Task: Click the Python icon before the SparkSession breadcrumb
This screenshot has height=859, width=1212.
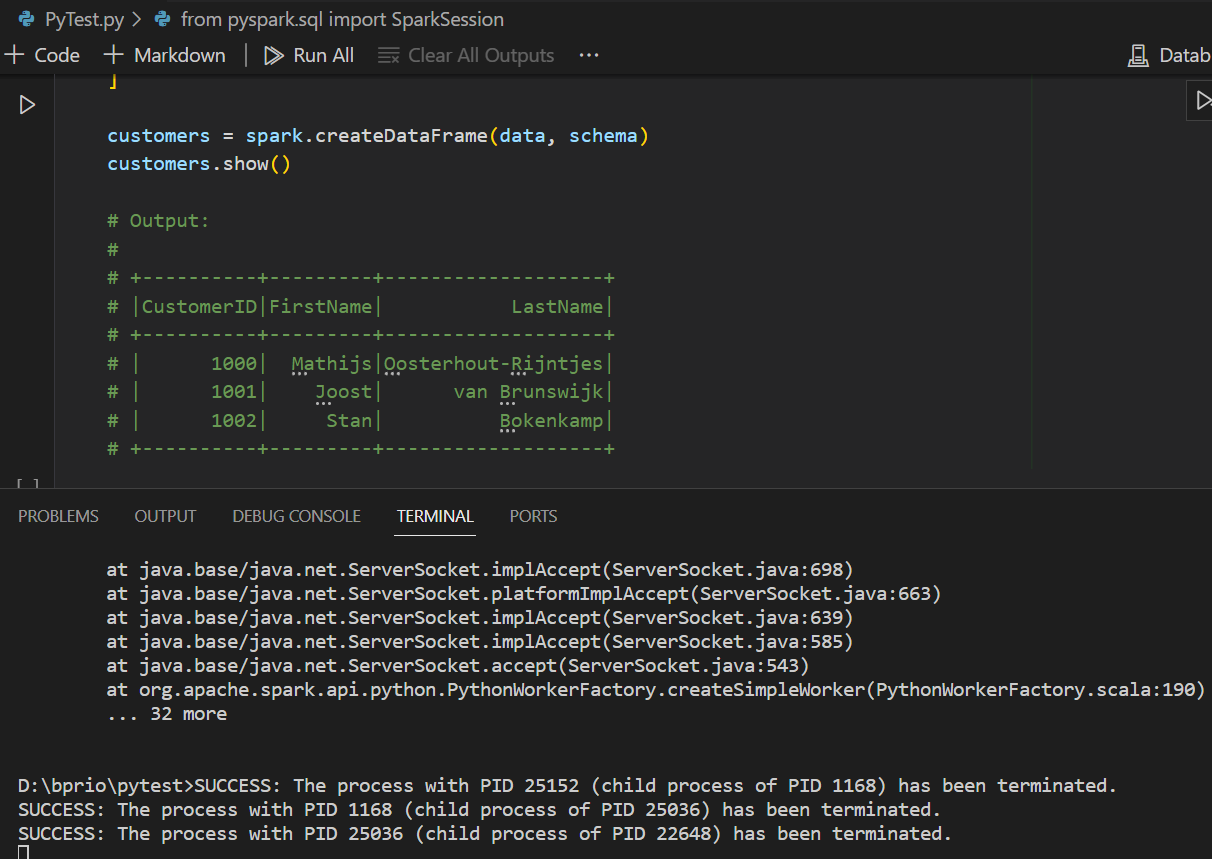Action: pyautogui.click(x=162, y=19)
